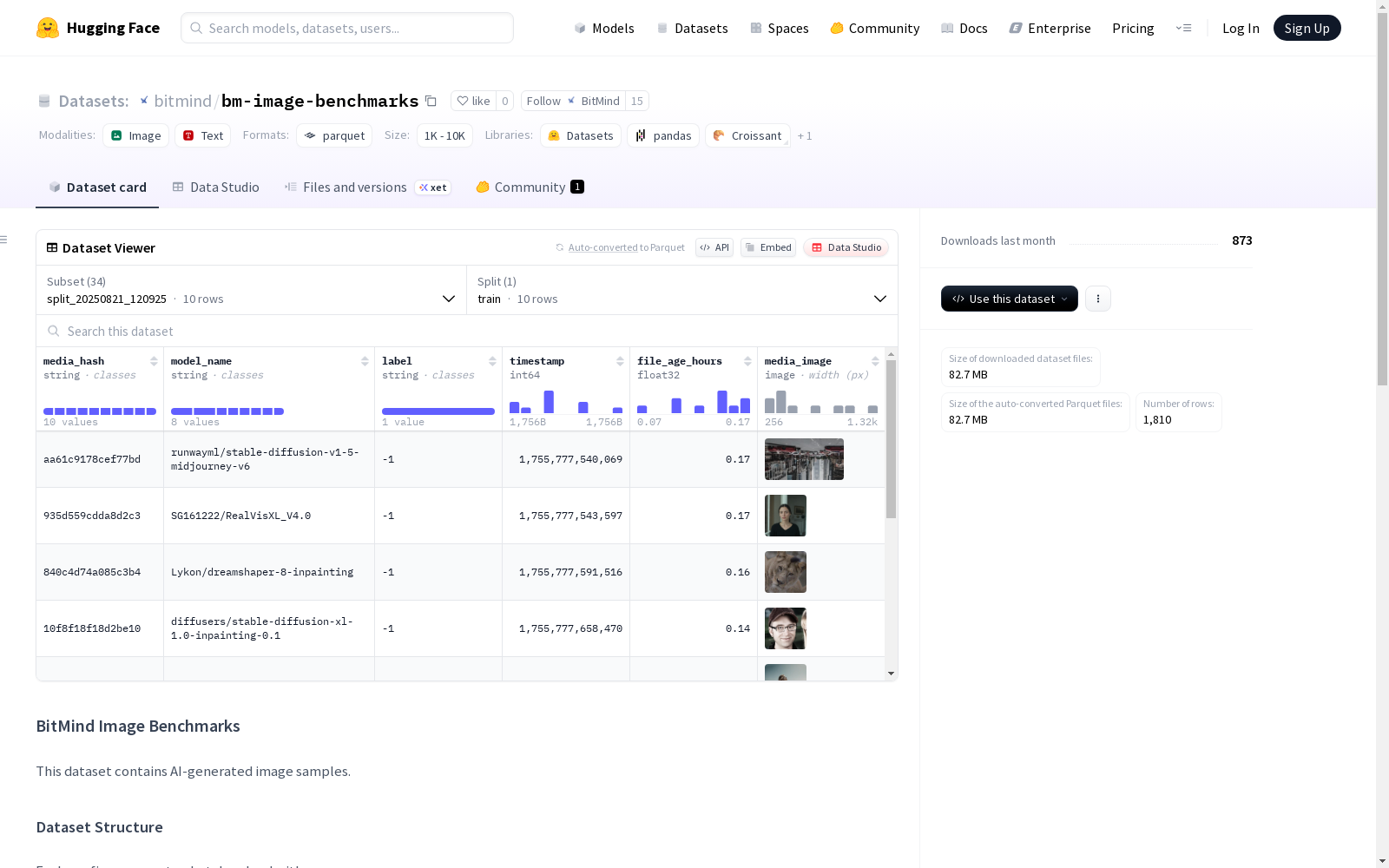Click the parquet format tag
This screenshot has height=868, width=1389.
pyautogui.click(x=334, y=135)
